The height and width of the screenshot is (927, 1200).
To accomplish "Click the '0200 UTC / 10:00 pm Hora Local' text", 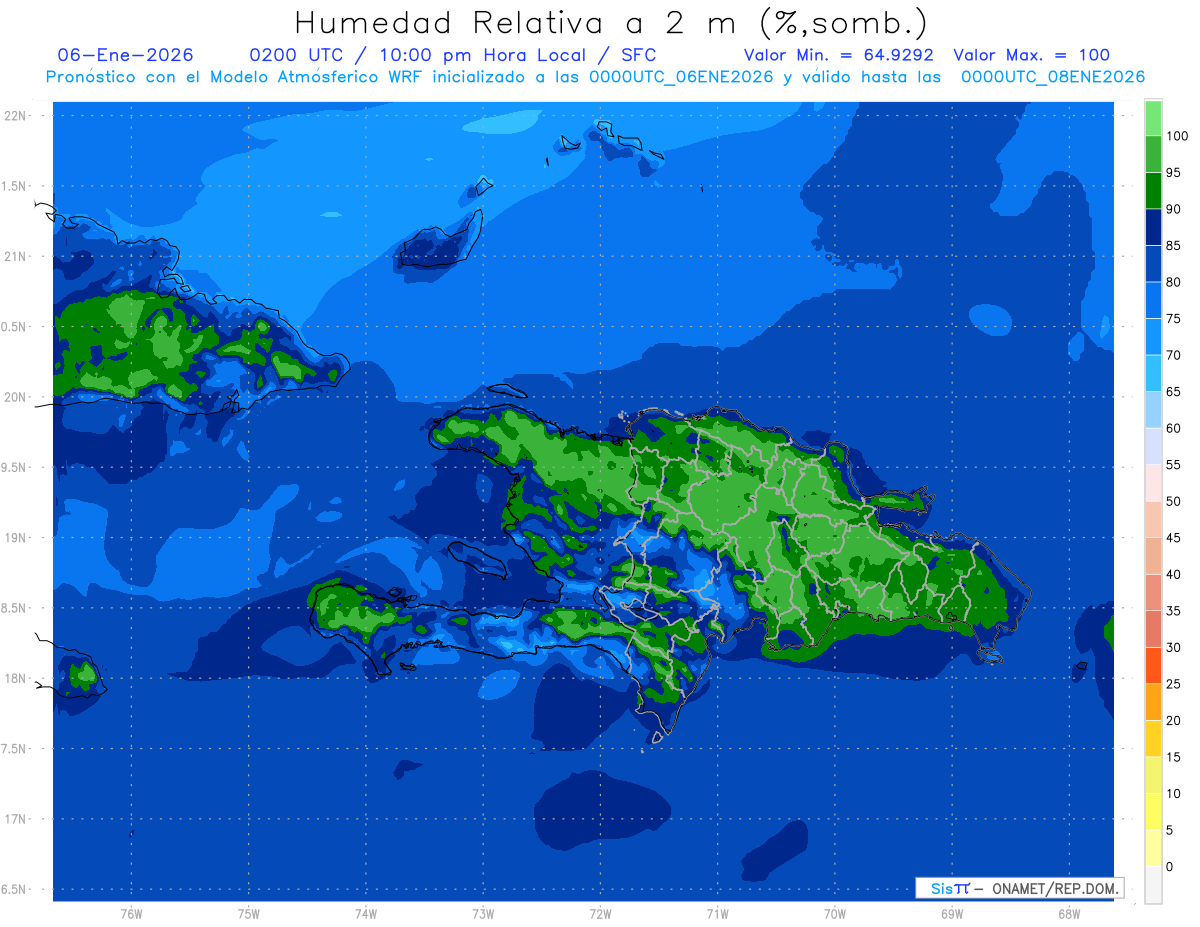I will click(423, 55).
